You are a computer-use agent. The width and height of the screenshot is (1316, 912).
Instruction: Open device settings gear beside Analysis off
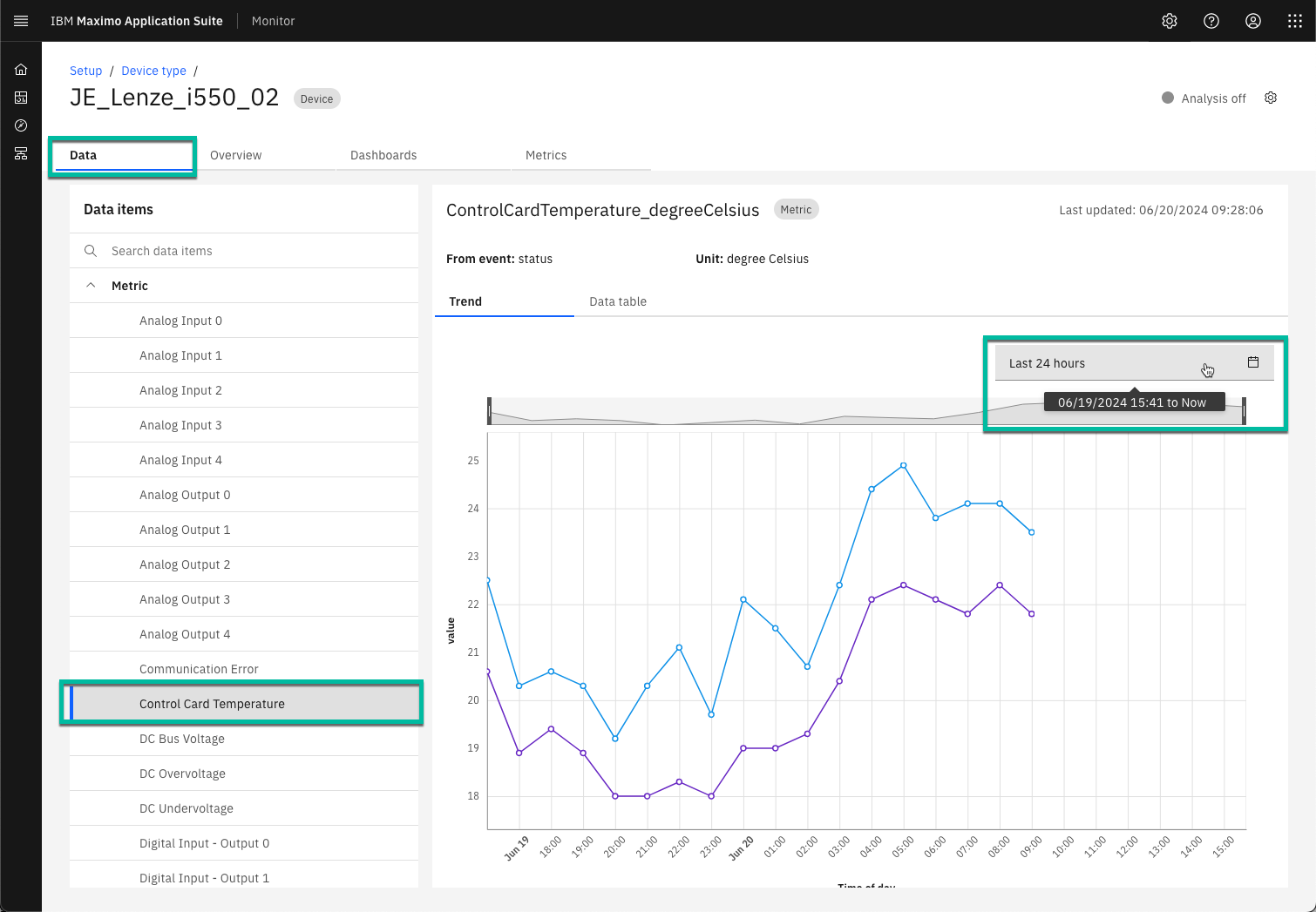click(1271, 98)
